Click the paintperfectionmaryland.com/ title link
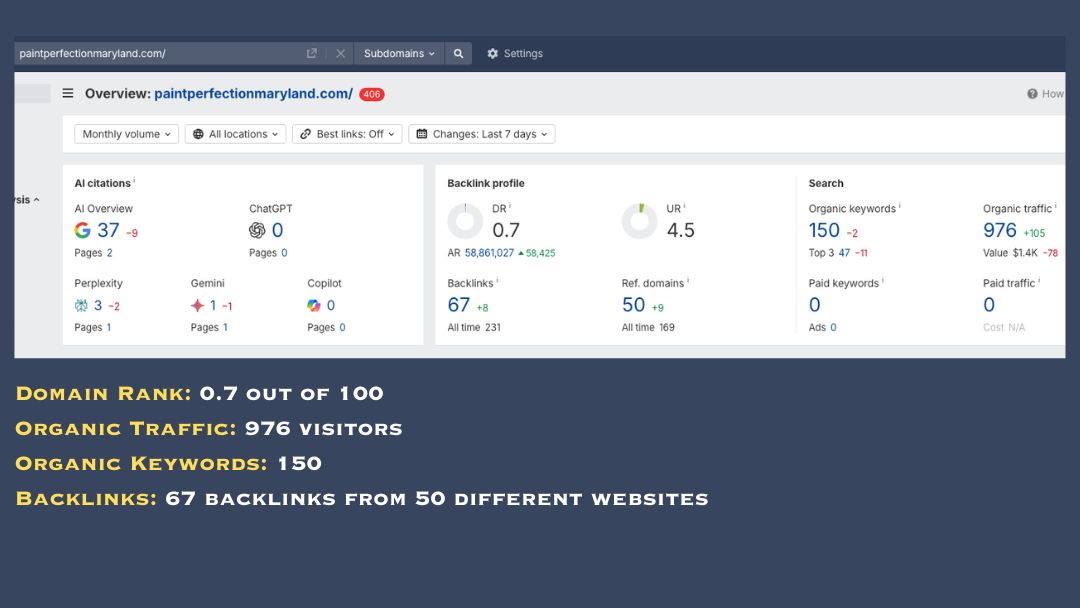This screenshot has height=608, width=1080. pyautogui.click(x=253, y=94)
